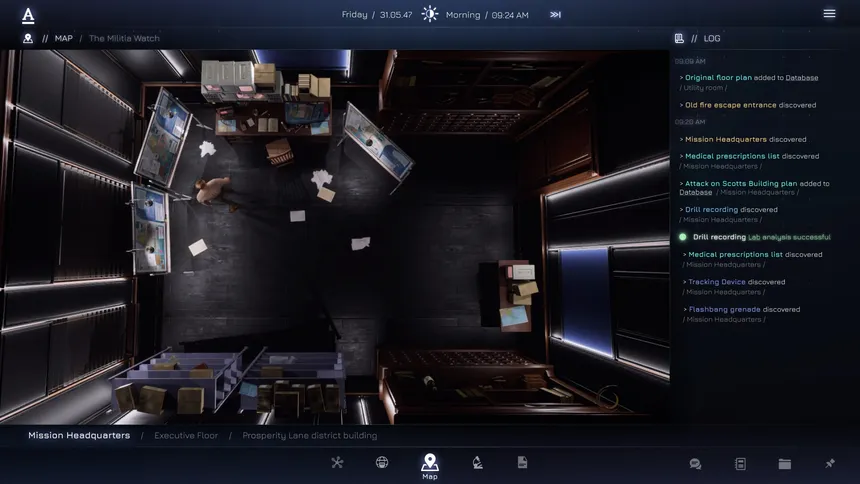Open the mind map network icon
The width and height of the screenshot is (860, 484).
(x=337, y=463)
